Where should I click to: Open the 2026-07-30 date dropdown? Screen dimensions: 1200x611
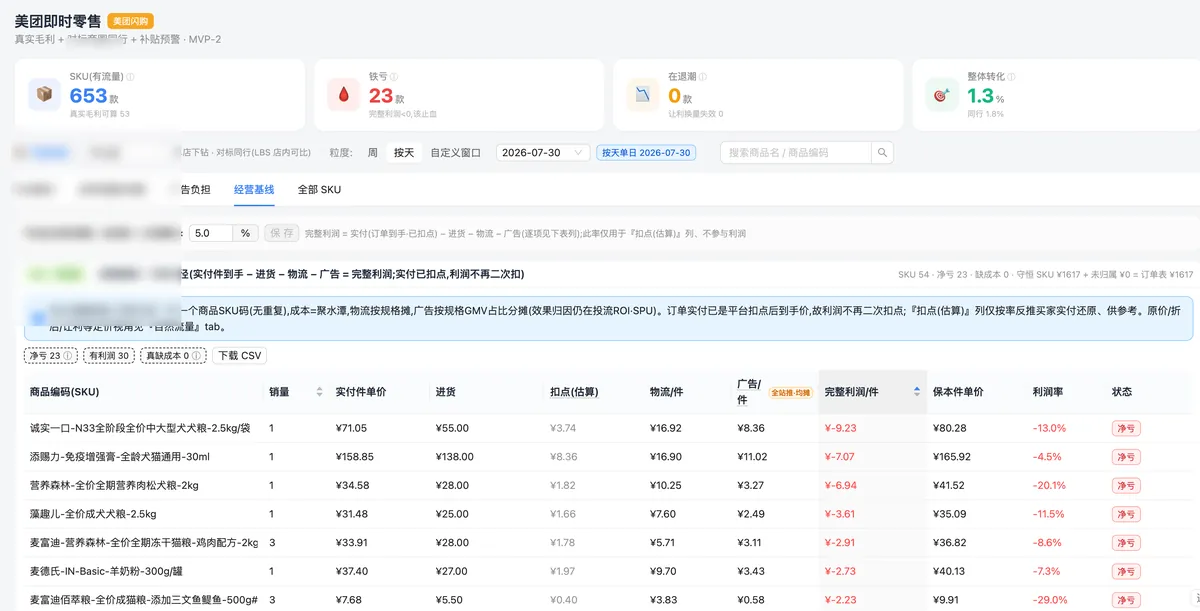(x=543, y=153)
